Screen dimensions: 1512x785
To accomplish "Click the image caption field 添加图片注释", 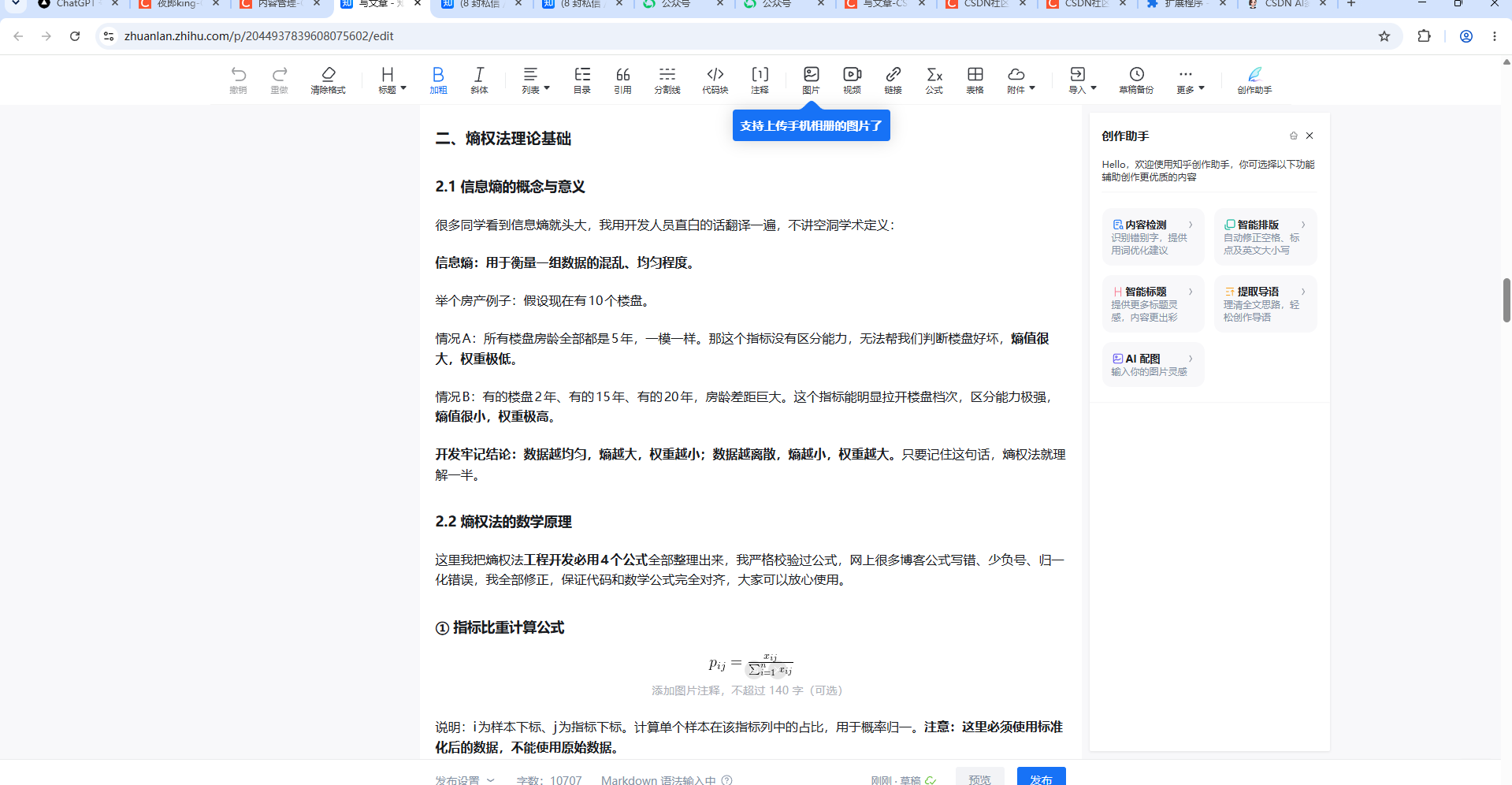I will tap(747, 690).
